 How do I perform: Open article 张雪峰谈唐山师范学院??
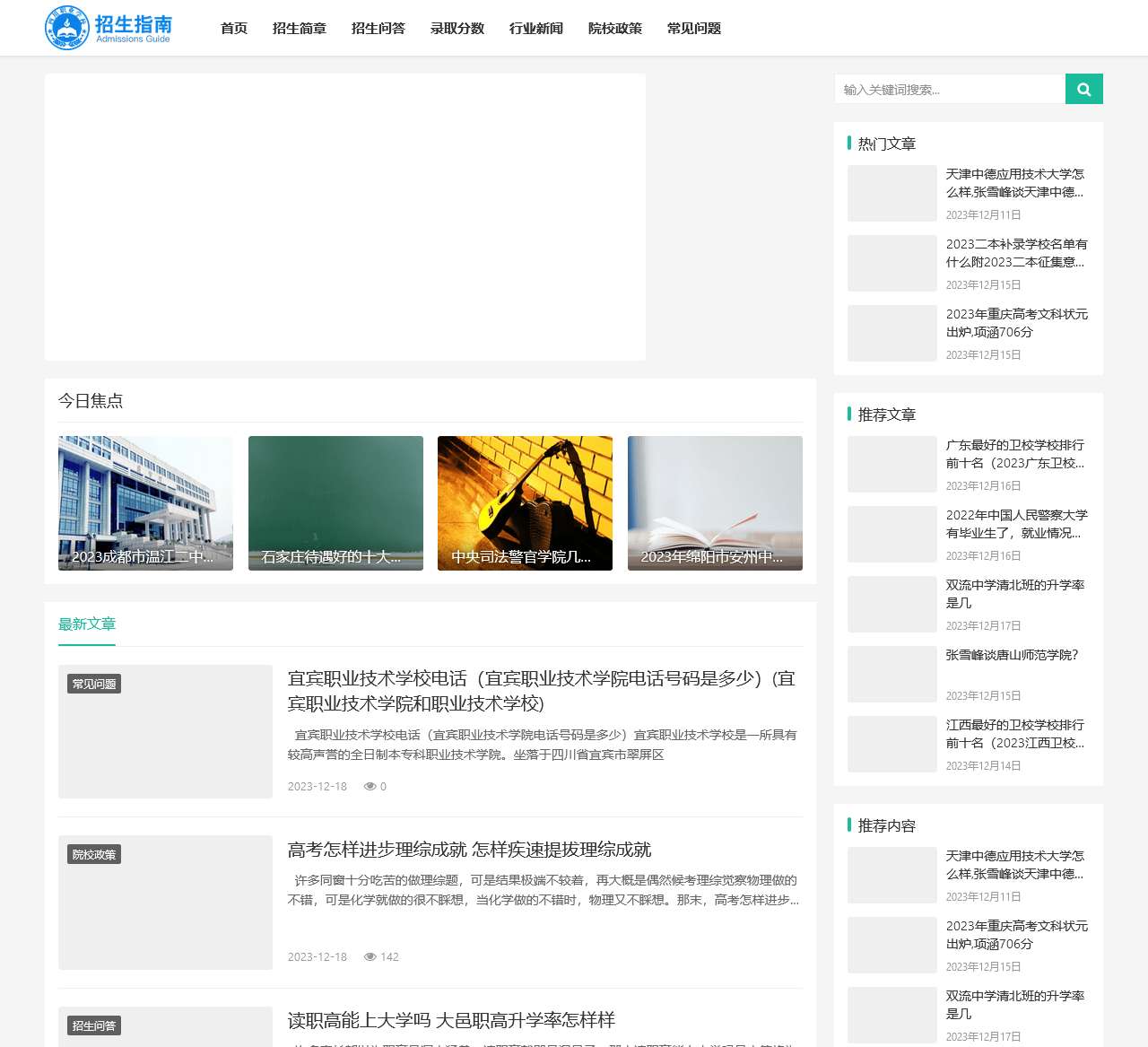[x=1013, y=656]
